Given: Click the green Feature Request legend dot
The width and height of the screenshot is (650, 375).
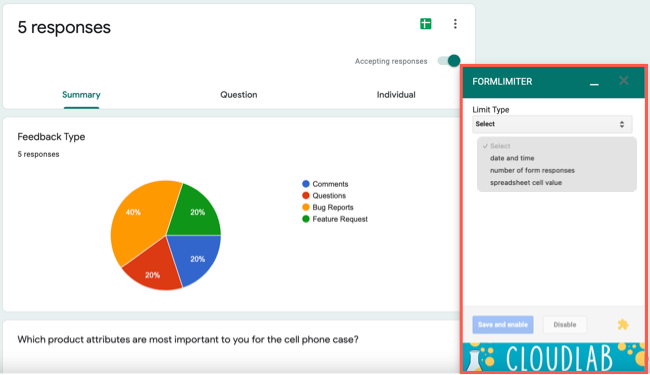Looking at the screenshot, I should click(306, 219).
